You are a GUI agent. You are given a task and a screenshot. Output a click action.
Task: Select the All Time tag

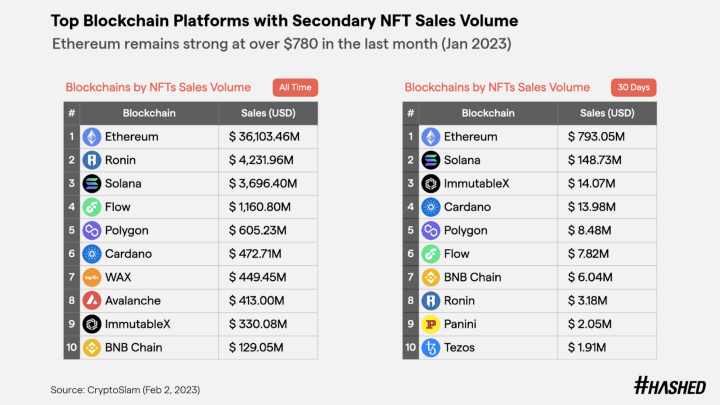295,88
